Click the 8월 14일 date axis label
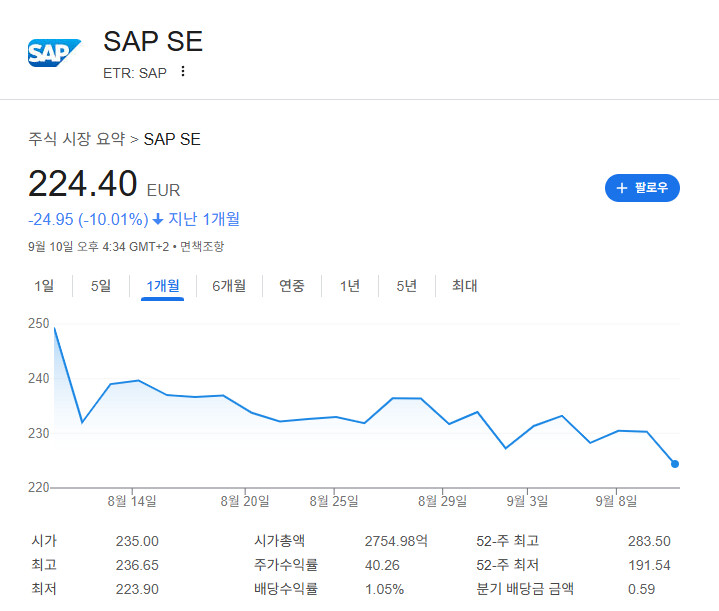The width and height of the screenshot is (719, 611). click(132, 500)
